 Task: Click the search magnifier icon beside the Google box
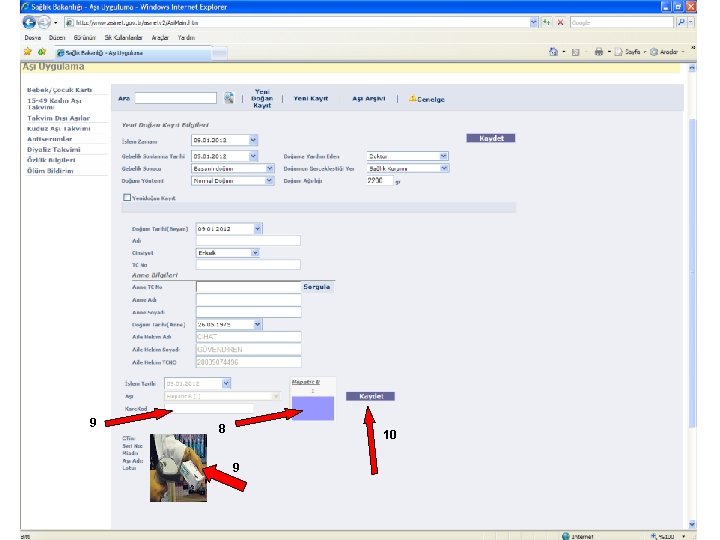681,22
